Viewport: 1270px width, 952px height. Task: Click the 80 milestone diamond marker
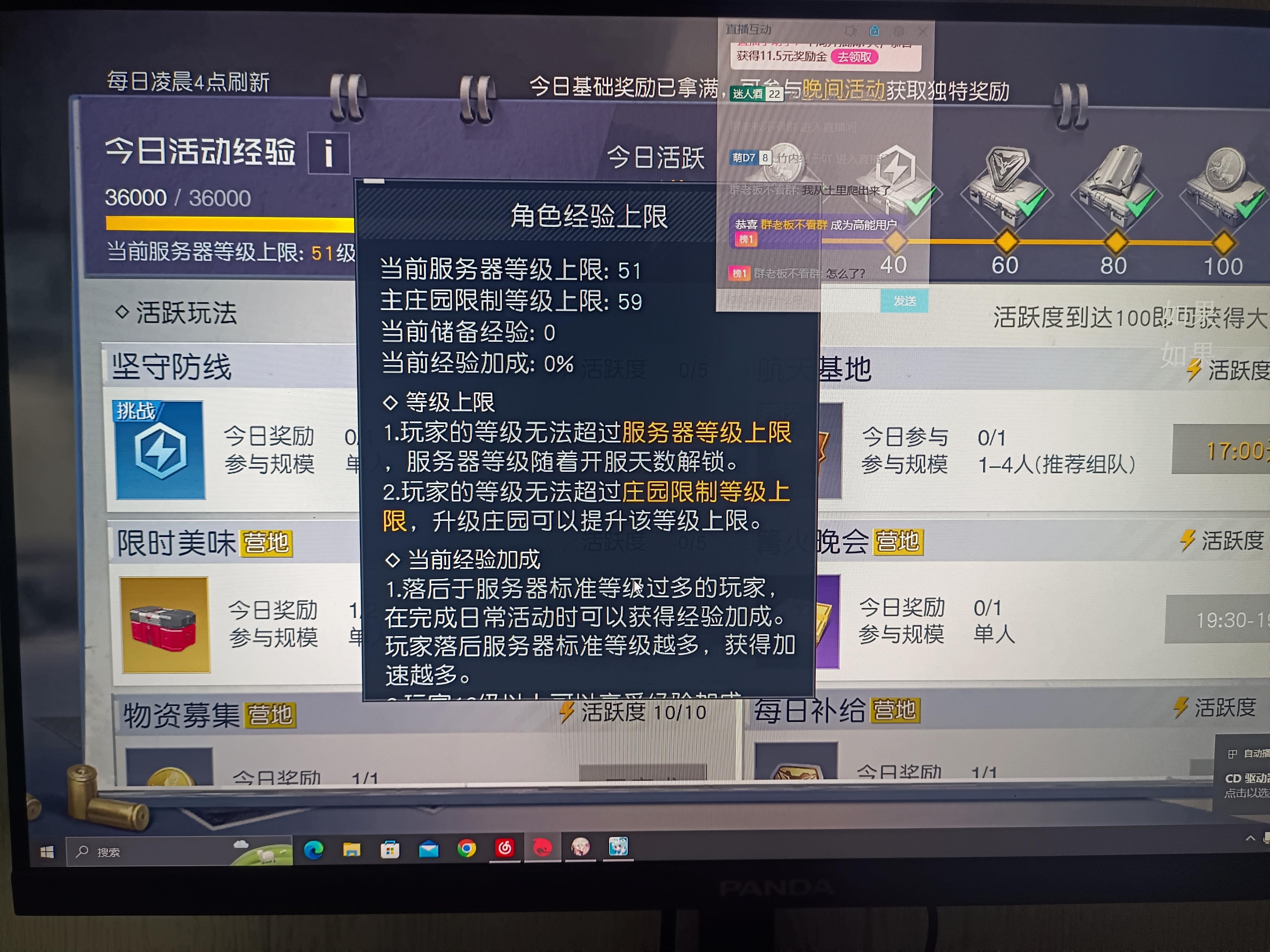1116,242
